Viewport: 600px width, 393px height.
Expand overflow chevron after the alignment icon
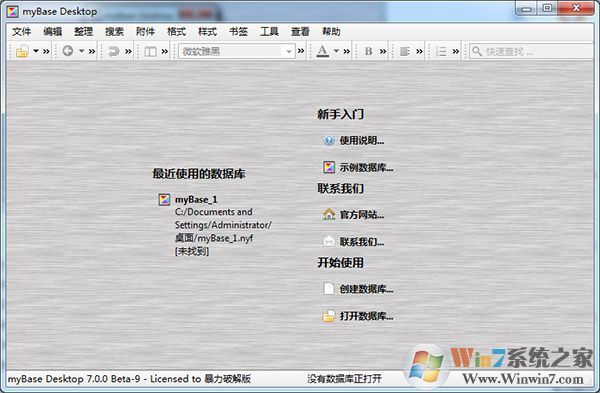[x=419, y=51]
